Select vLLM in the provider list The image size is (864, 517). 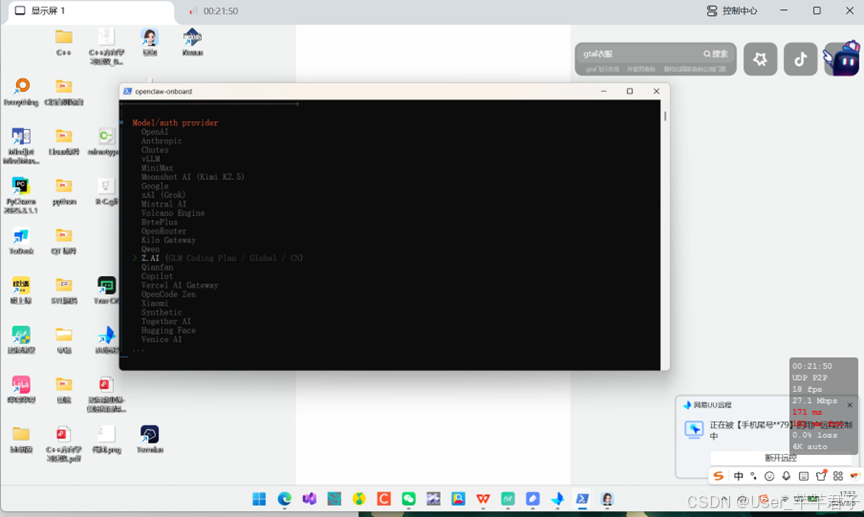150,159
